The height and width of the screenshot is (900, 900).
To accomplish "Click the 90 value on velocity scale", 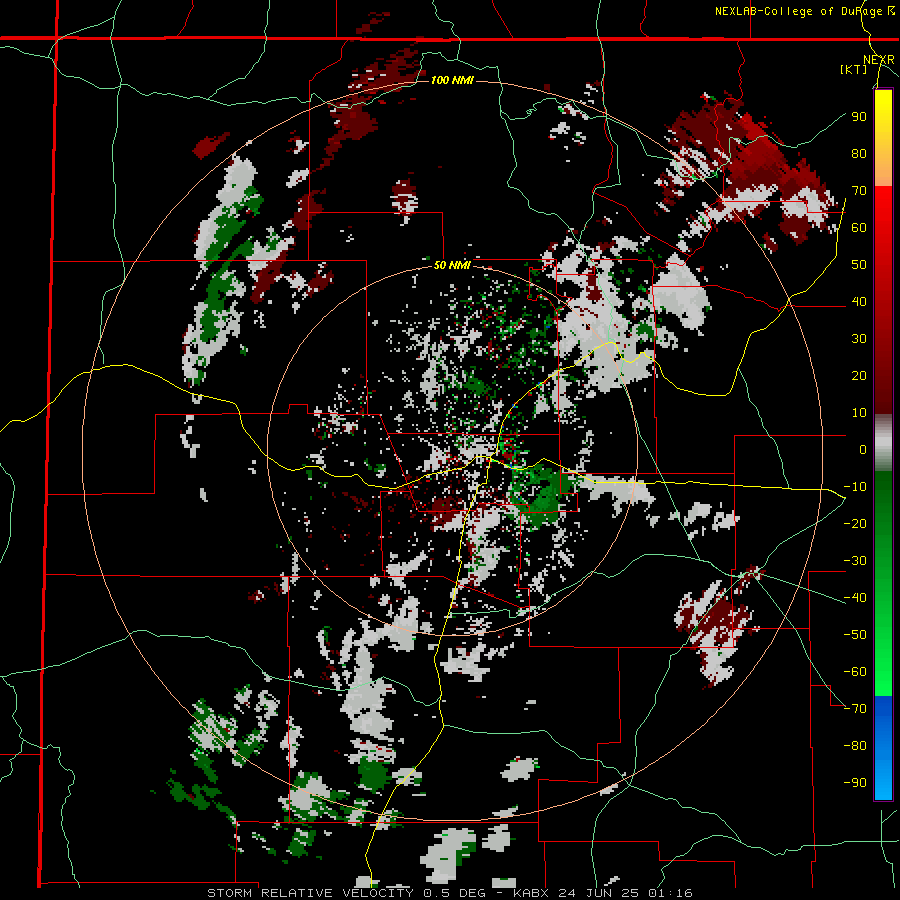I will [859, 117].
